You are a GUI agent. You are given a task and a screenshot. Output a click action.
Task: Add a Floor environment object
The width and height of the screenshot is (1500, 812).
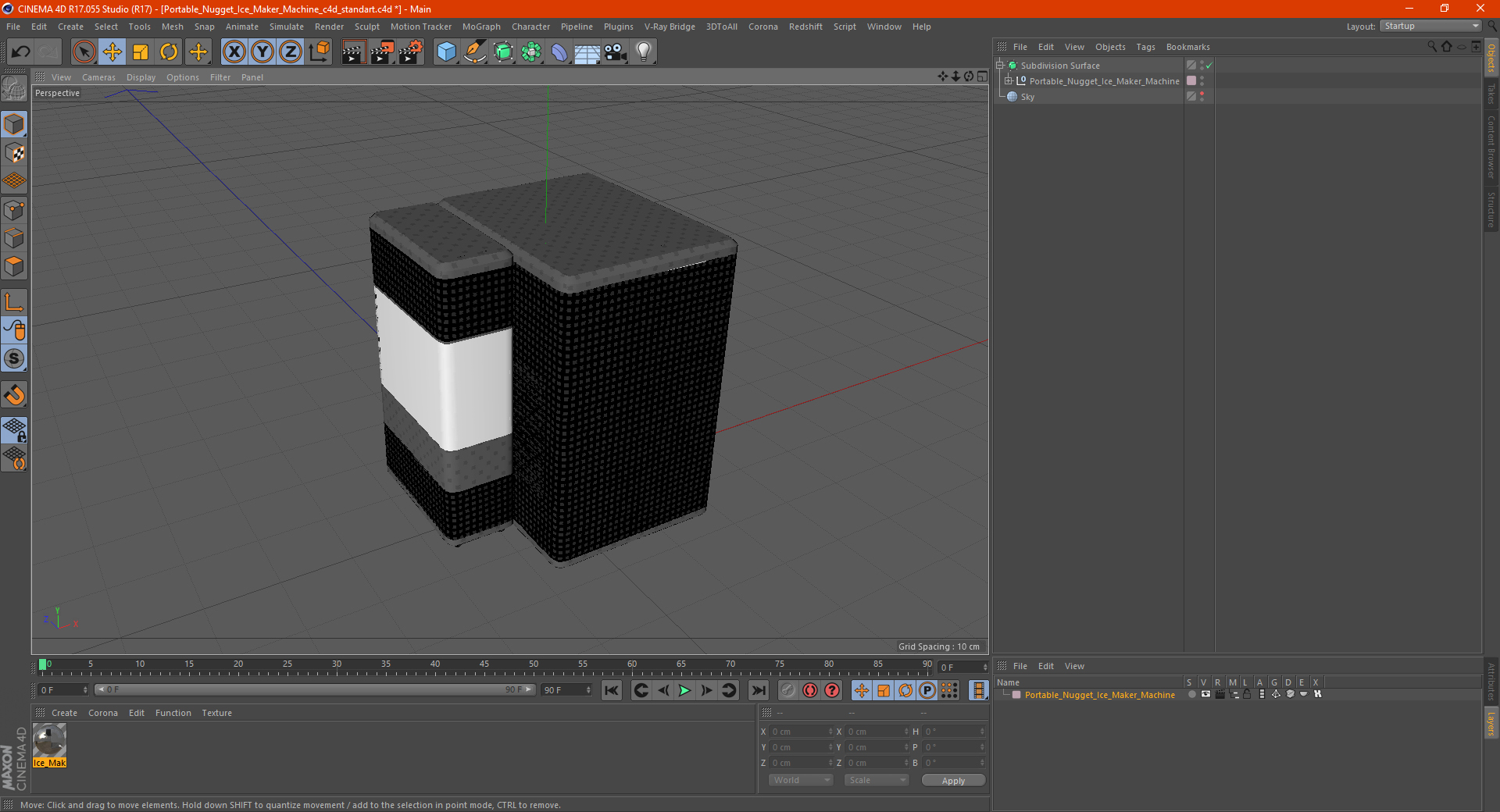tap(587, 52)
